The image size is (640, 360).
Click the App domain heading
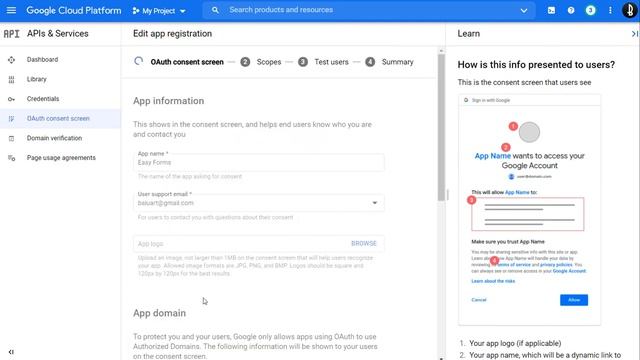click(x=159, y=313)
